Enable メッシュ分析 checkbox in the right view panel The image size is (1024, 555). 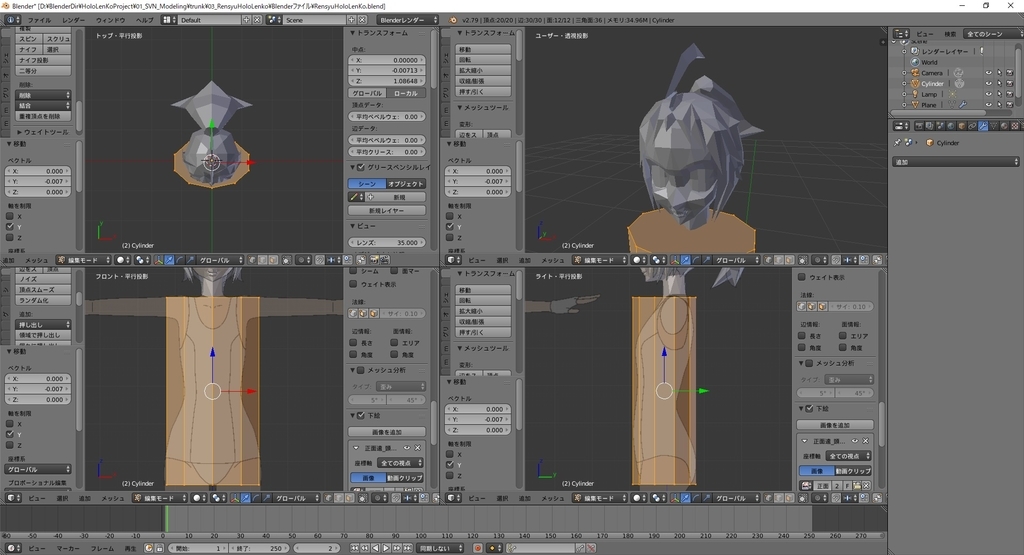pos(809,363)
